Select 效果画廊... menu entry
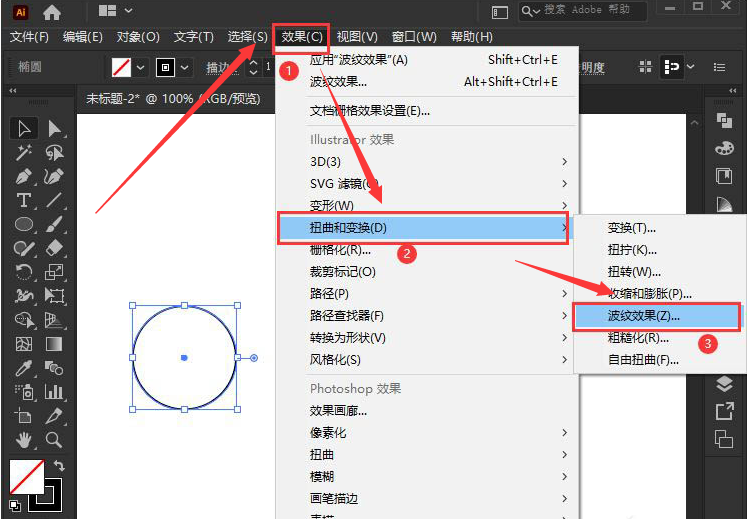This screenshot has width=748, height=519. 338,411
